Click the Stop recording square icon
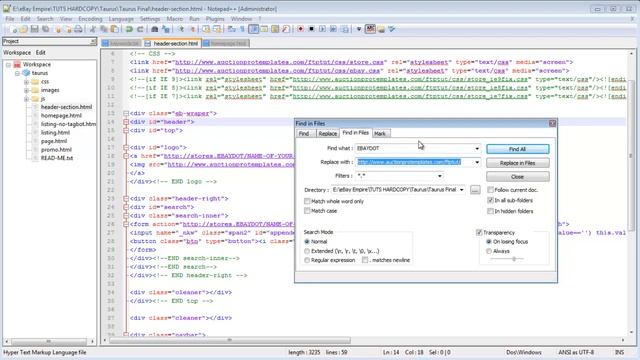Image resolution: width=640 pixels, height=360 pixels. 311,29
